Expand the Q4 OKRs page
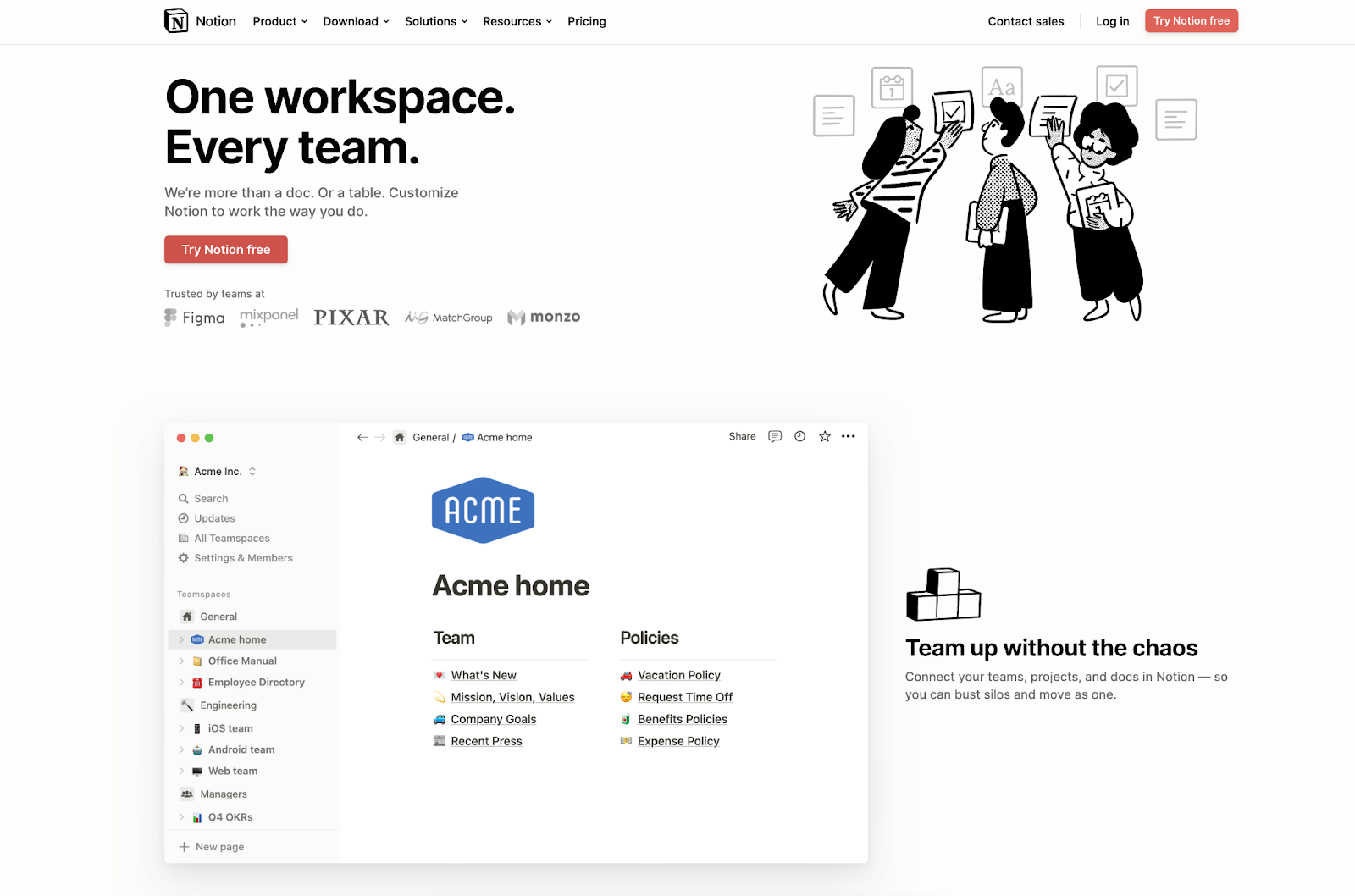 [x=181, y=817]
